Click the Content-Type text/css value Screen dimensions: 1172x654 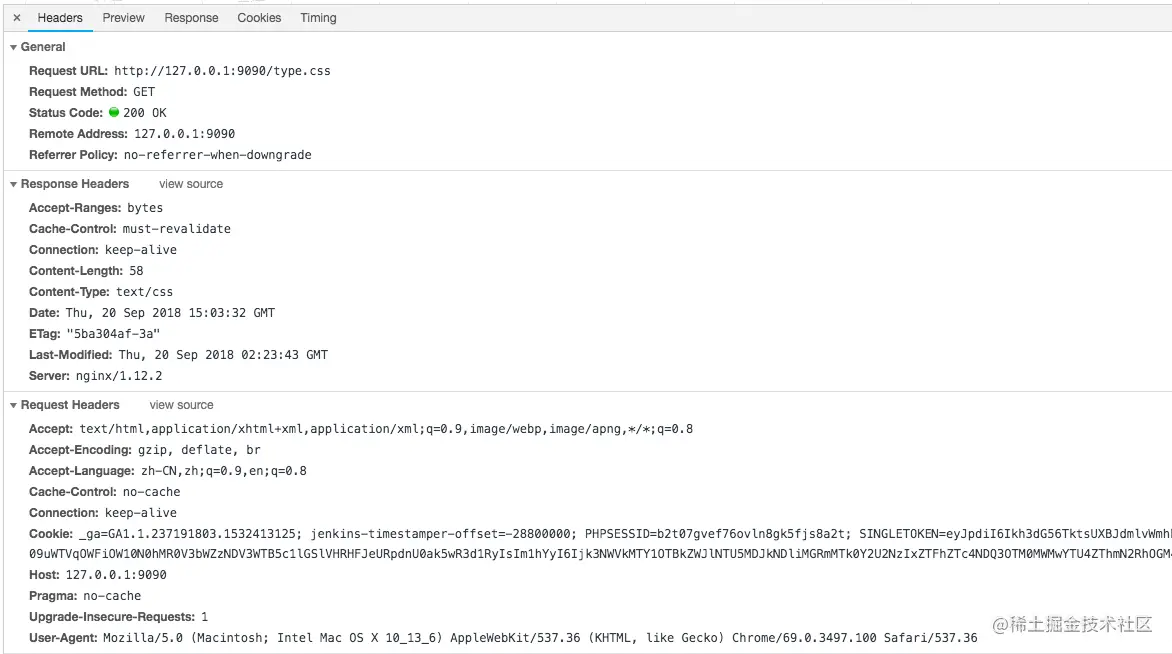pos(147,292)
